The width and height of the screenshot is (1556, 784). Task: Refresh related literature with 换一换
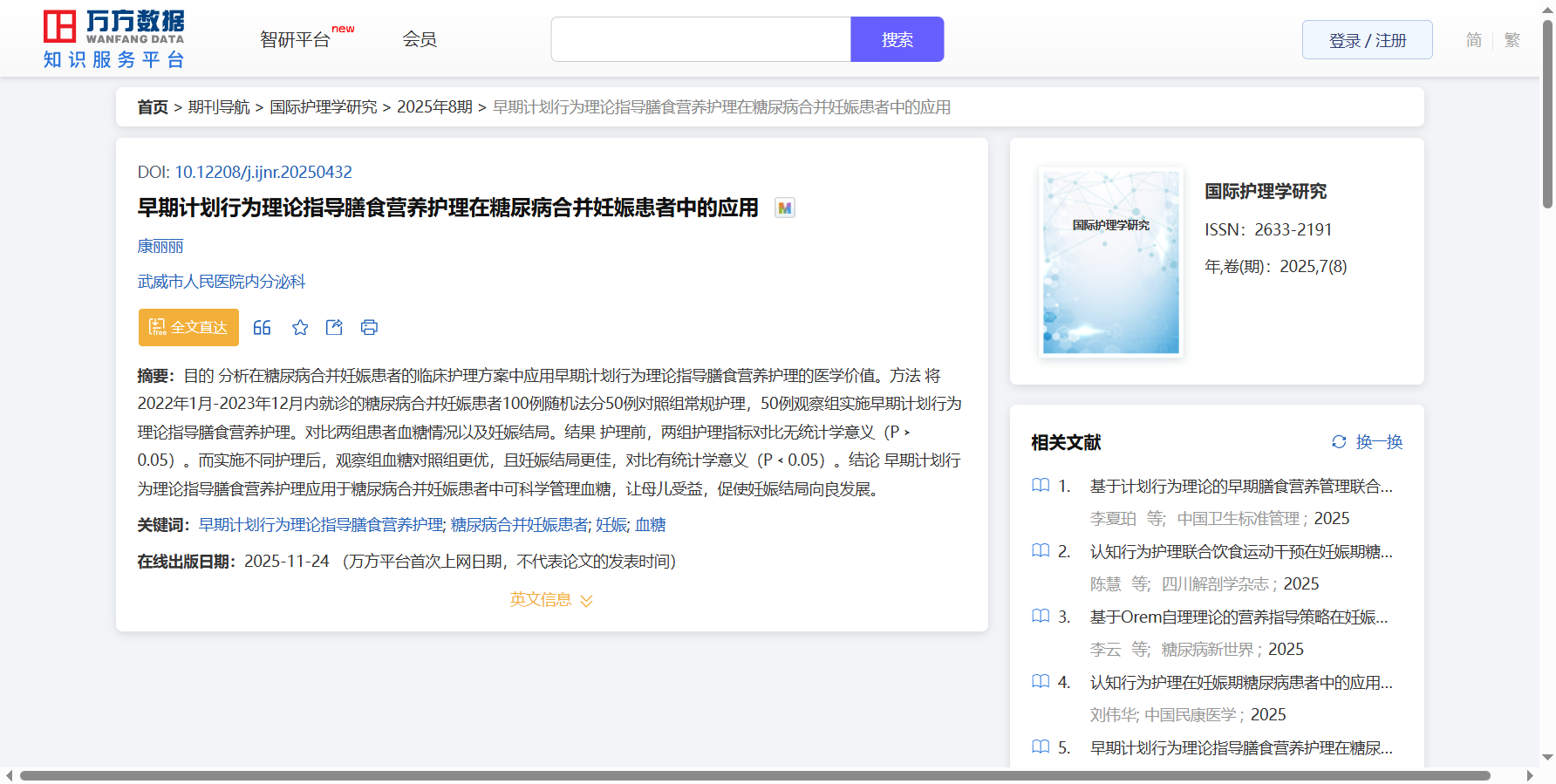coord(1367,442)
